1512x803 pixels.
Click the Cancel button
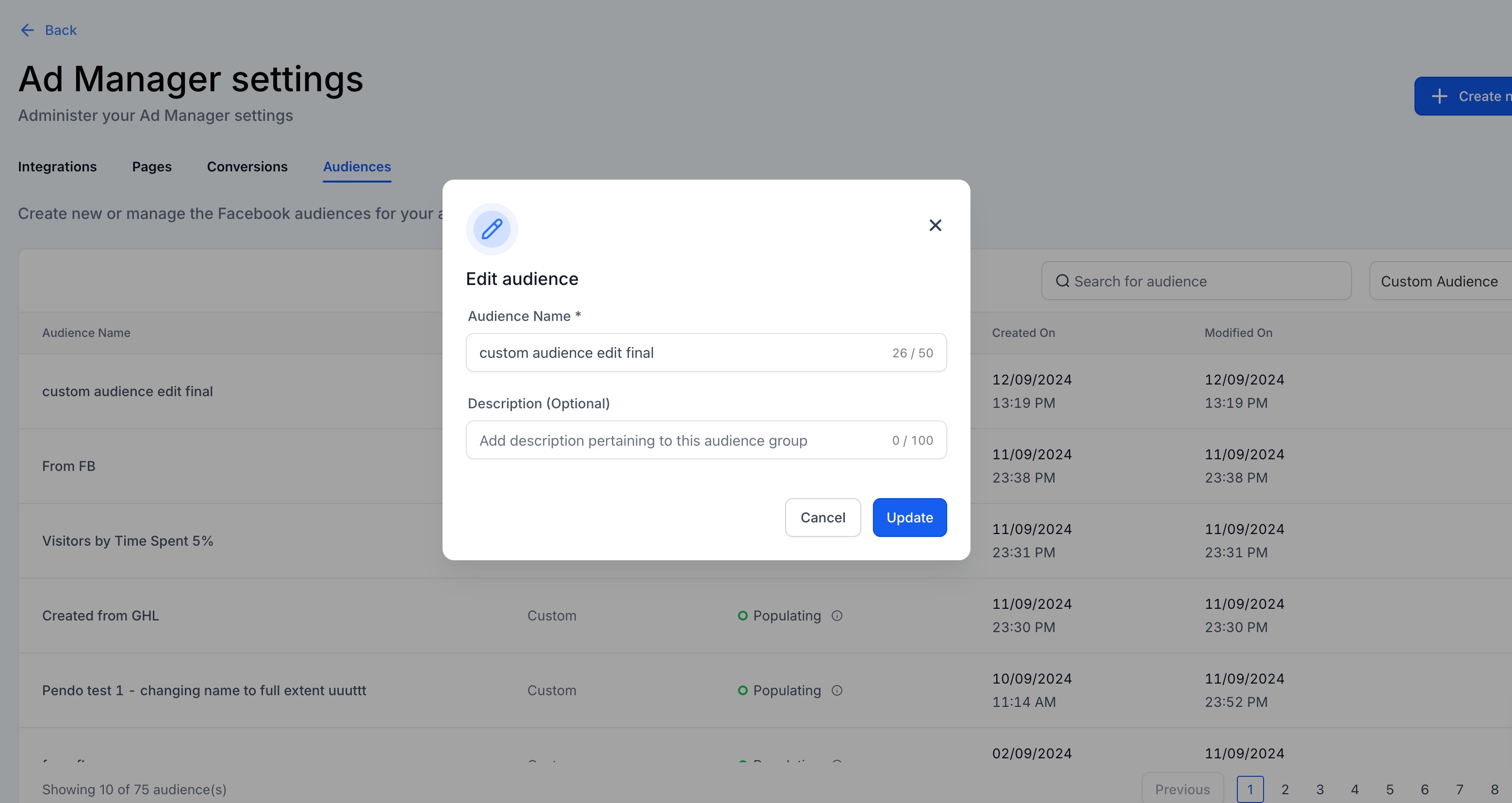[822, 518]
